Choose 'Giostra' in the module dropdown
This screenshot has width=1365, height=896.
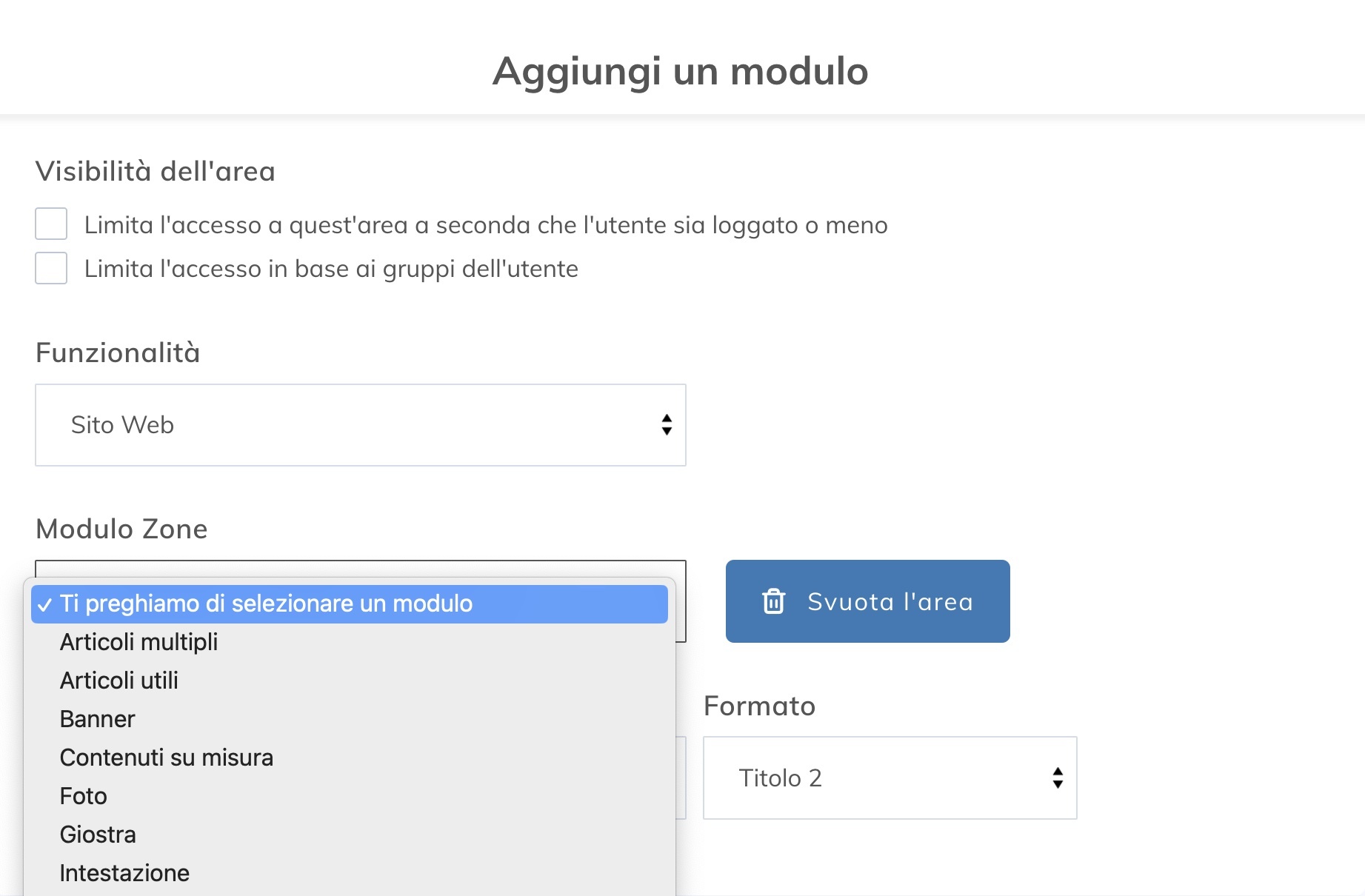click(97, 835)
